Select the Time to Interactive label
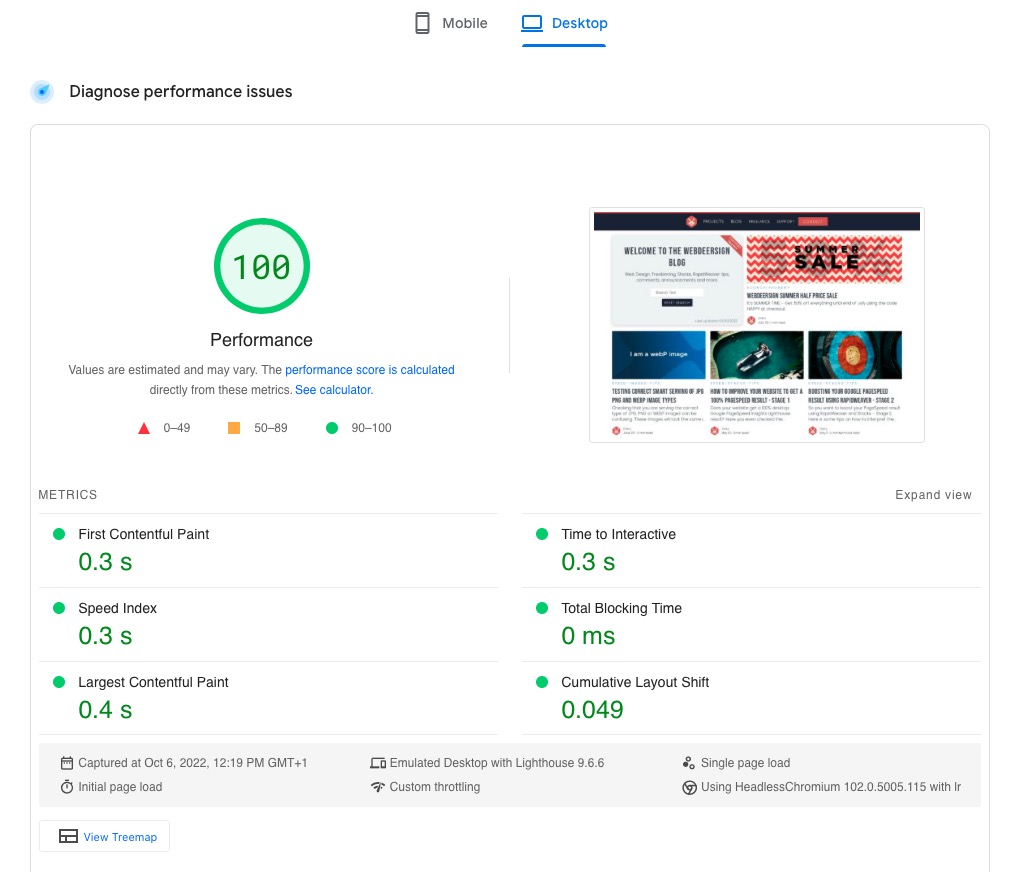Image resolution: width=1019 pixels, height=872 pixels. point(619,534)
